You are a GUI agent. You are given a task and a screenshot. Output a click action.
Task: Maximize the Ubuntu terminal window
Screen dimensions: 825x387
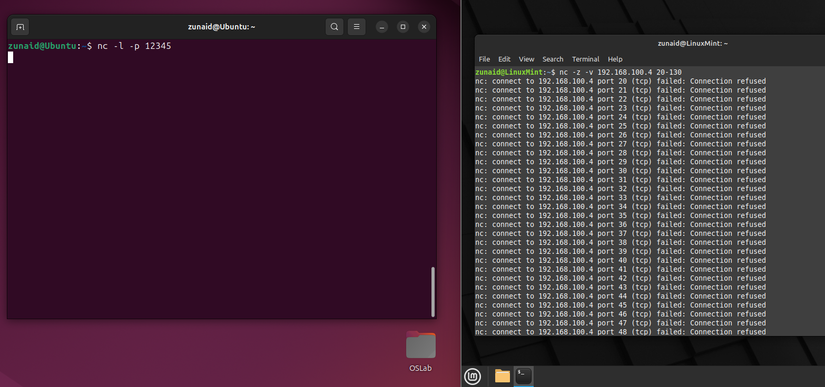[403, 27]
